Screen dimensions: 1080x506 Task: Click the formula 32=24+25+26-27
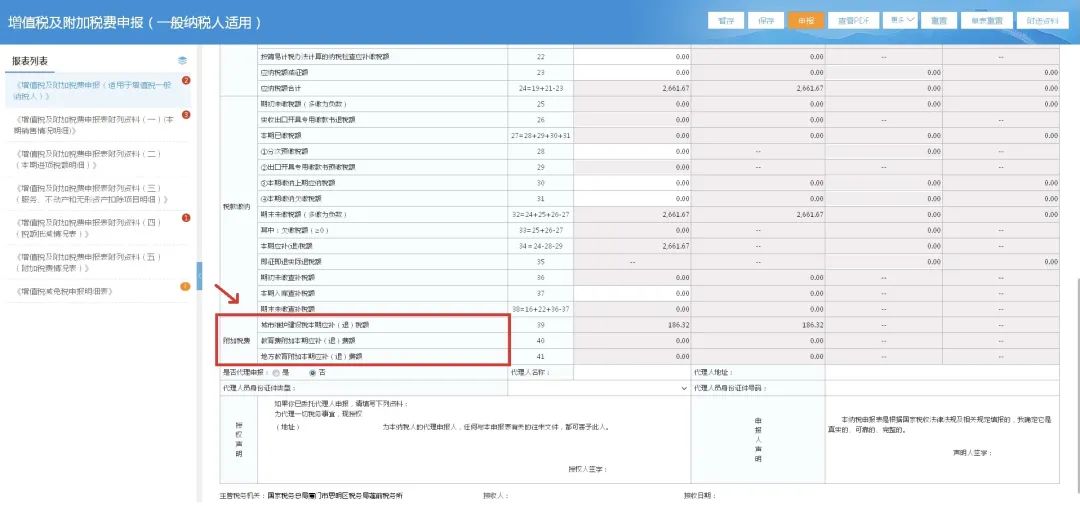(x=541, y=215)
